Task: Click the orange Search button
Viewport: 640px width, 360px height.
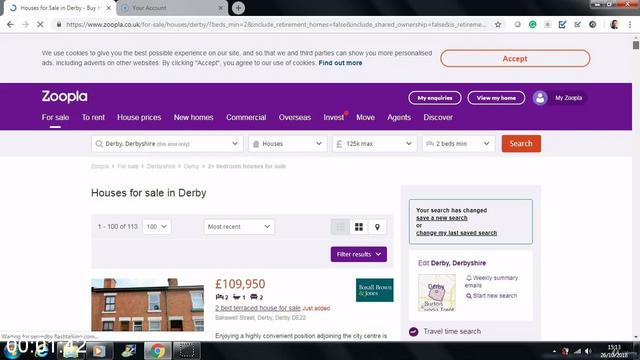Action: coord(521,144)
